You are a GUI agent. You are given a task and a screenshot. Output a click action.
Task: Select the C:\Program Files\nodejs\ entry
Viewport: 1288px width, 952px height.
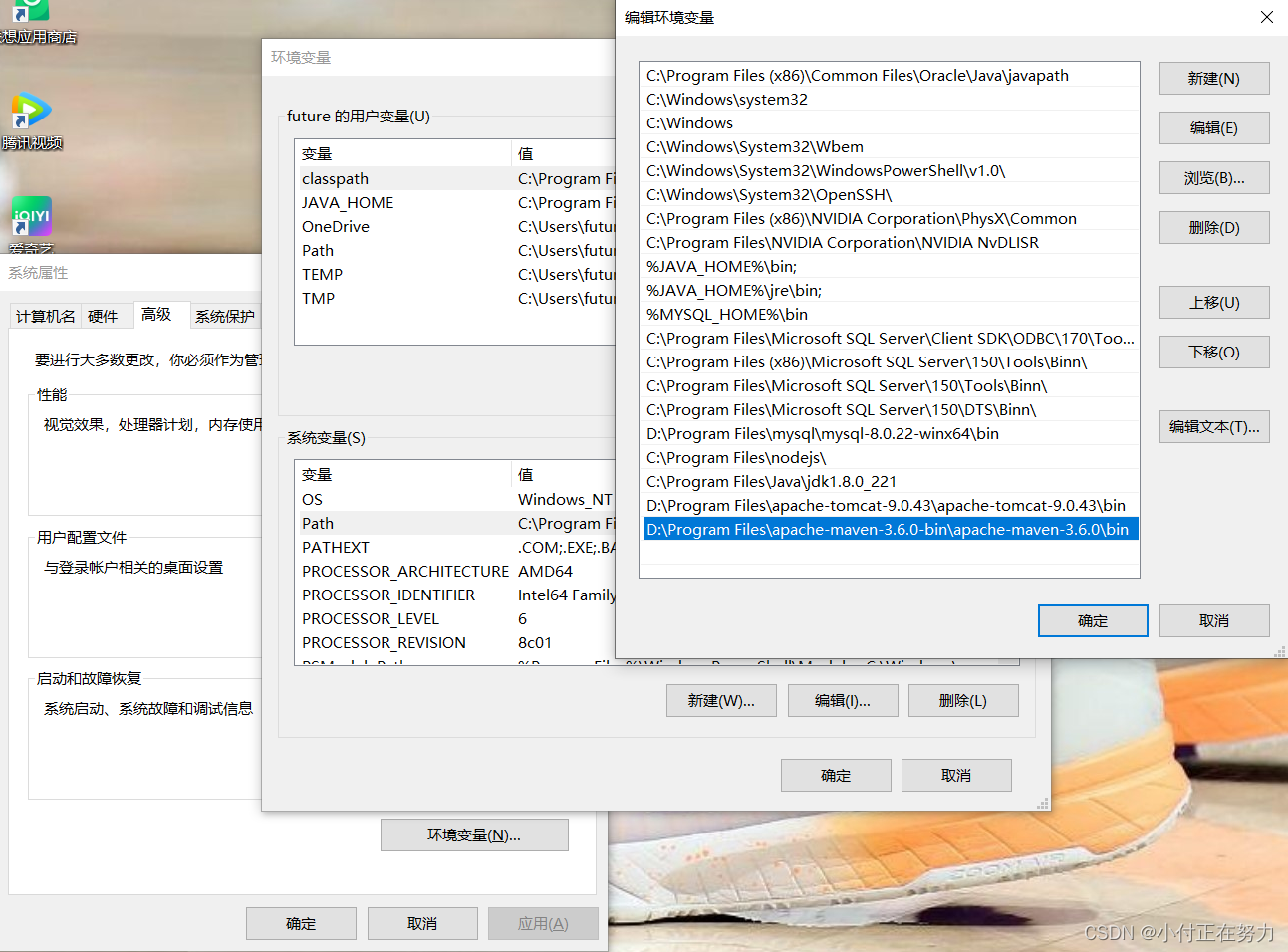click(x=891, y=458)
